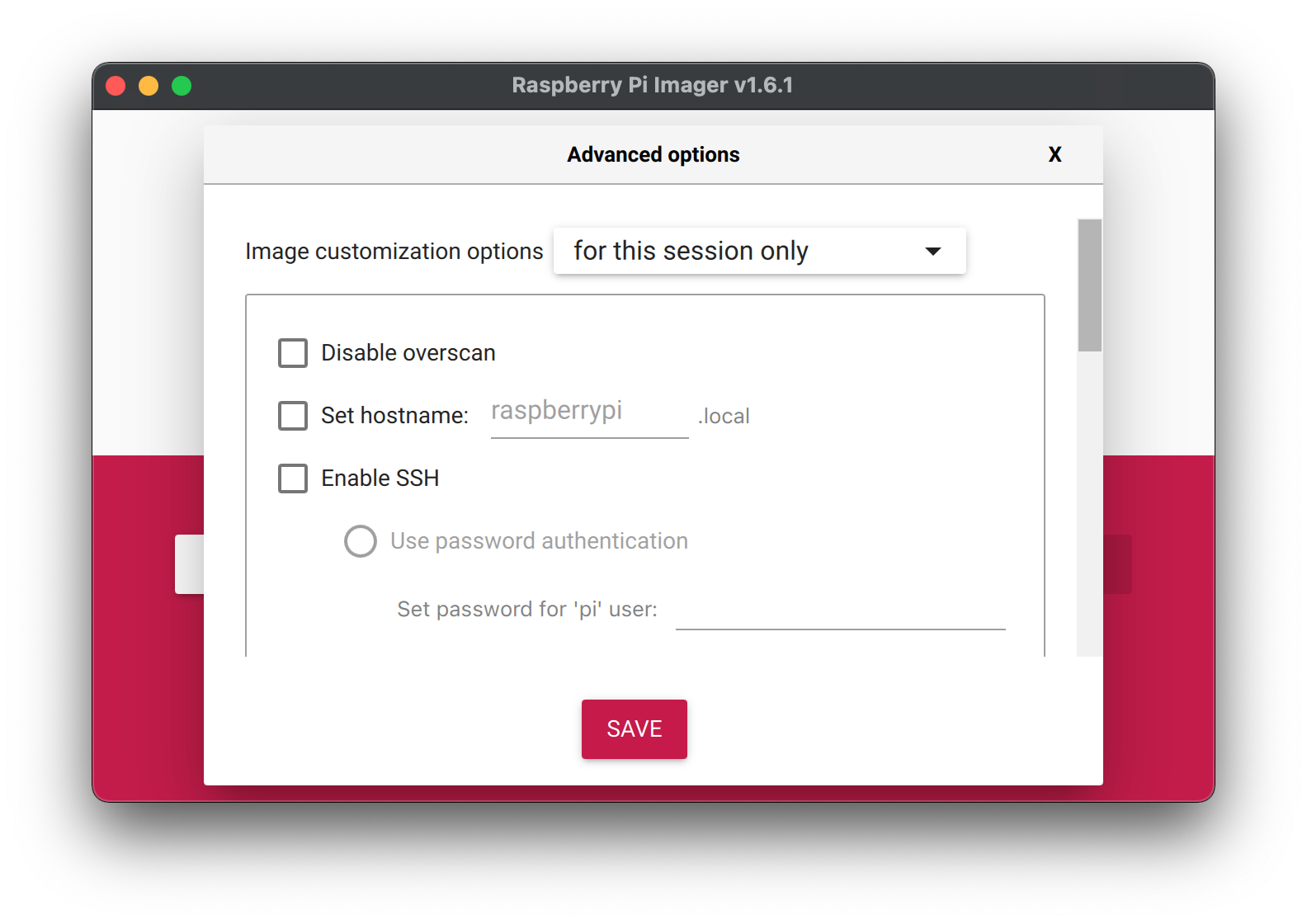Click the red window close button
The width and height of the screenshot is (1307, 924).
point(116,86)
